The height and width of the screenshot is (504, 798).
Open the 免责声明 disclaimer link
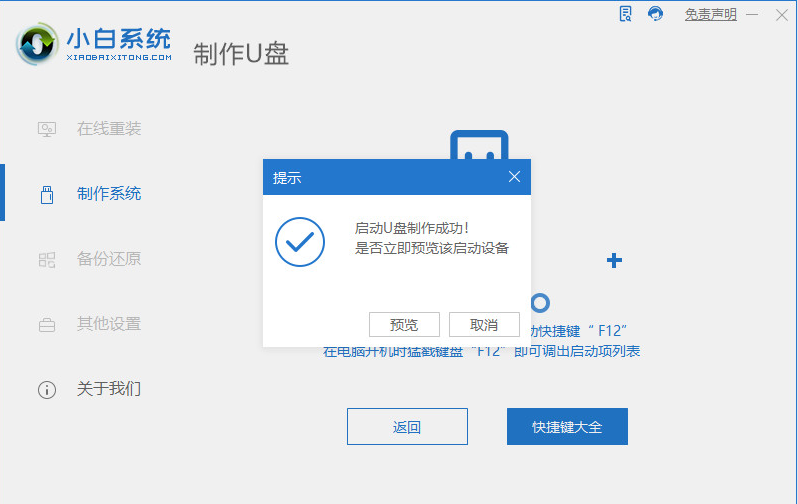710,15
